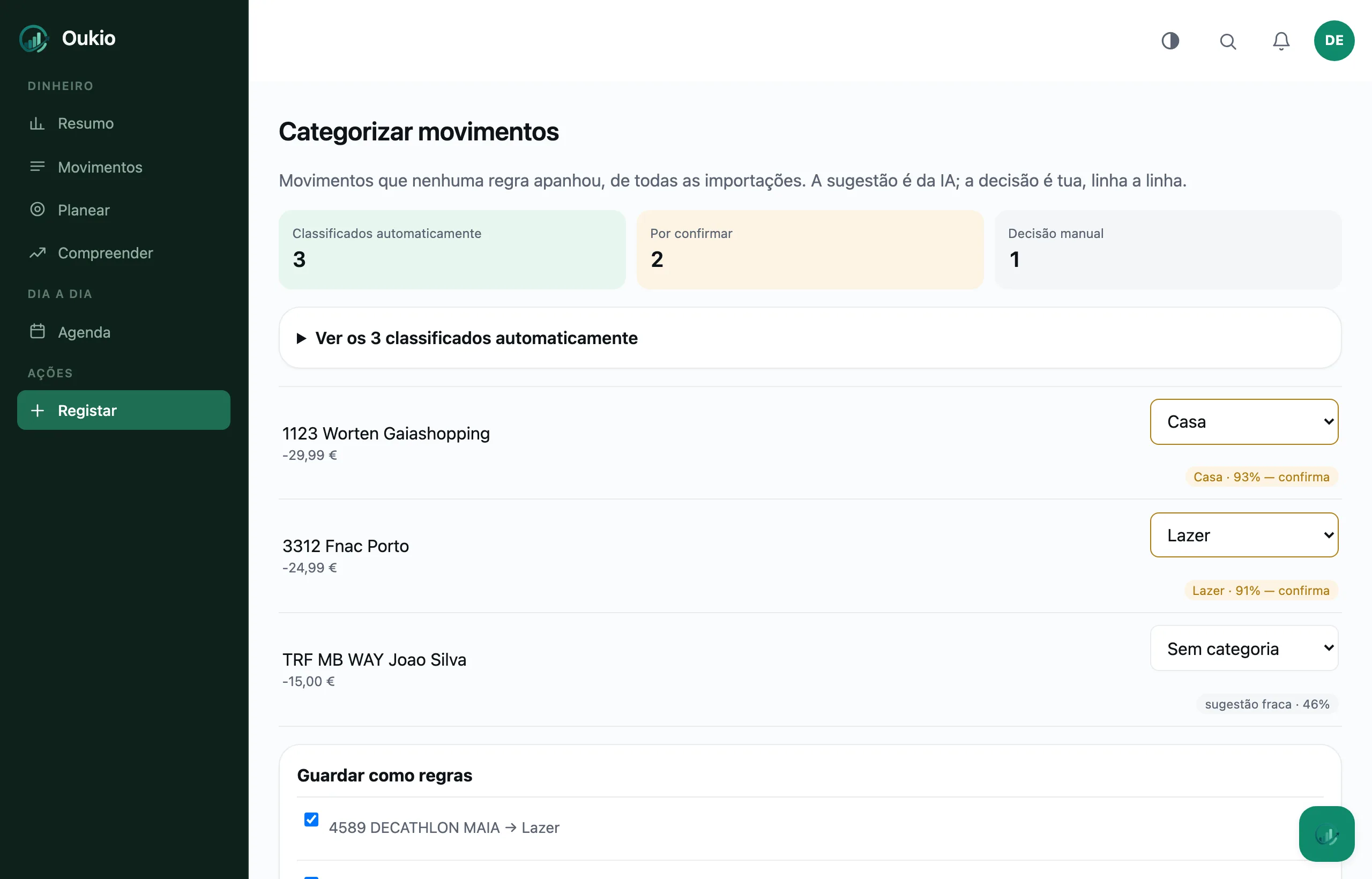Click the Agenda calendar icon
The image size is (1372, 879).
coord(37,332)
